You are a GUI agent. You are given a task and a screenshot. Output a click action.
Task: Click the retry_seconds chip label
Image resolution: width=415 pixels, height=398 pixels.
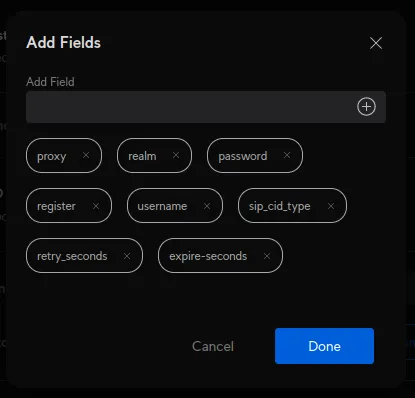(72, 256)
